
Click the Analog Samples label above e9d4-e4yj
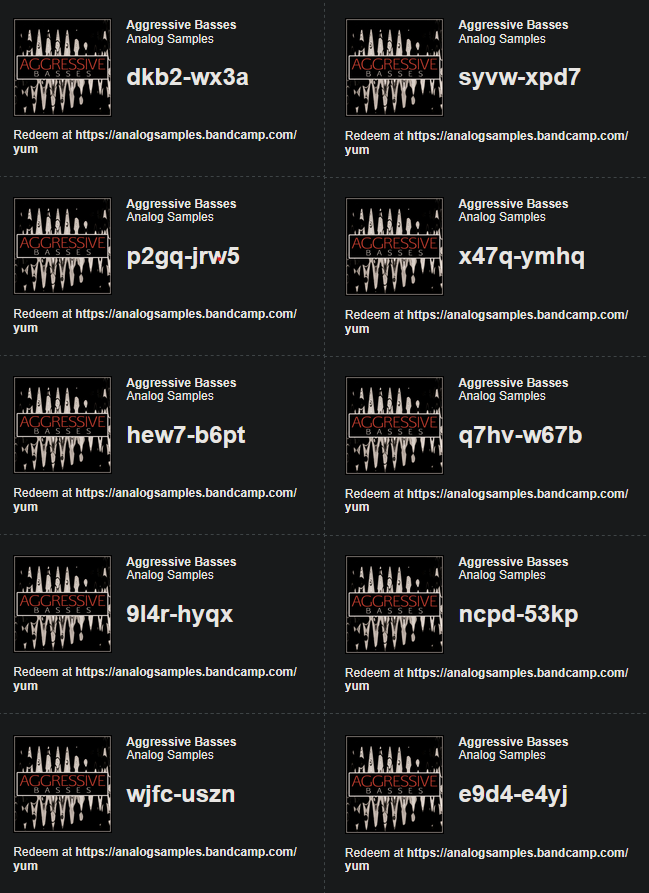click(x=502, y=755)
